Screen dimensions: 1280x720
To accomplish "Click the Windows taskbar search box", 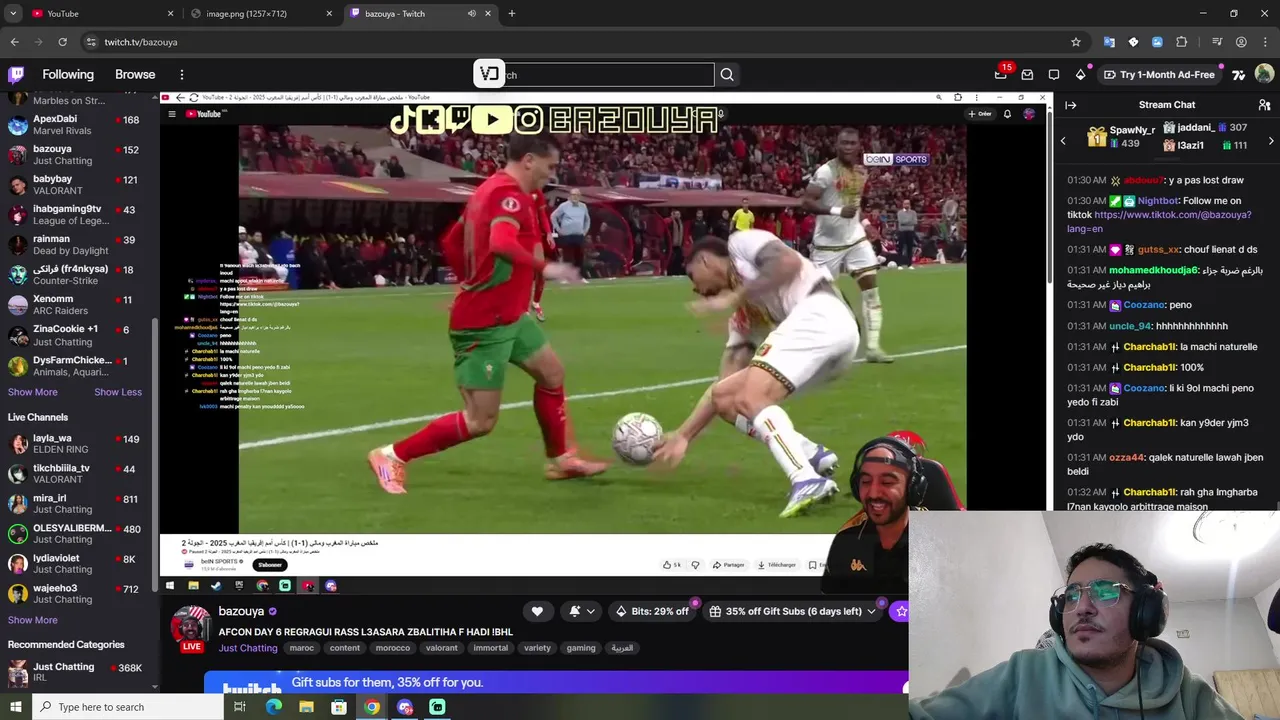I will point(128,707).
